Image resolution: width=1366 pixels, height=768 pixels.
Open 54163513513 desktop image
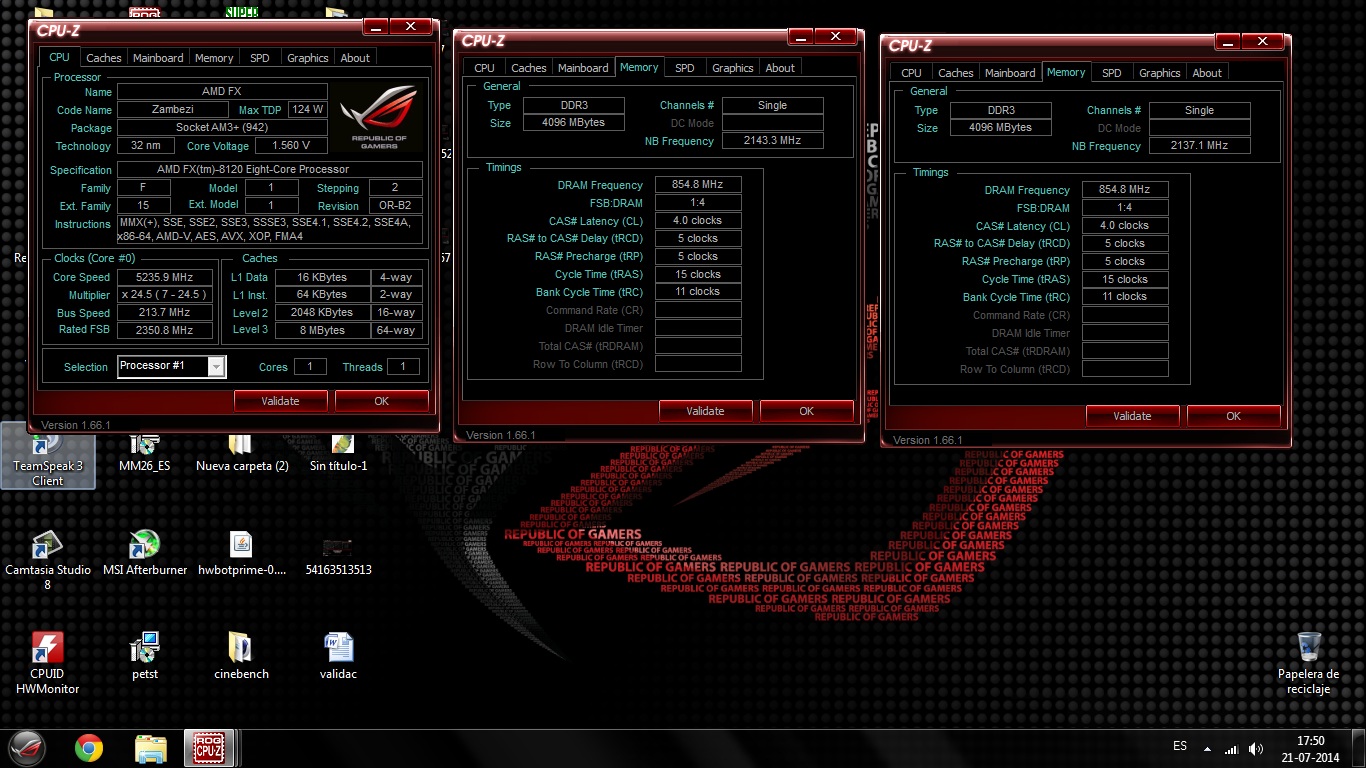[x=339, y=554]
